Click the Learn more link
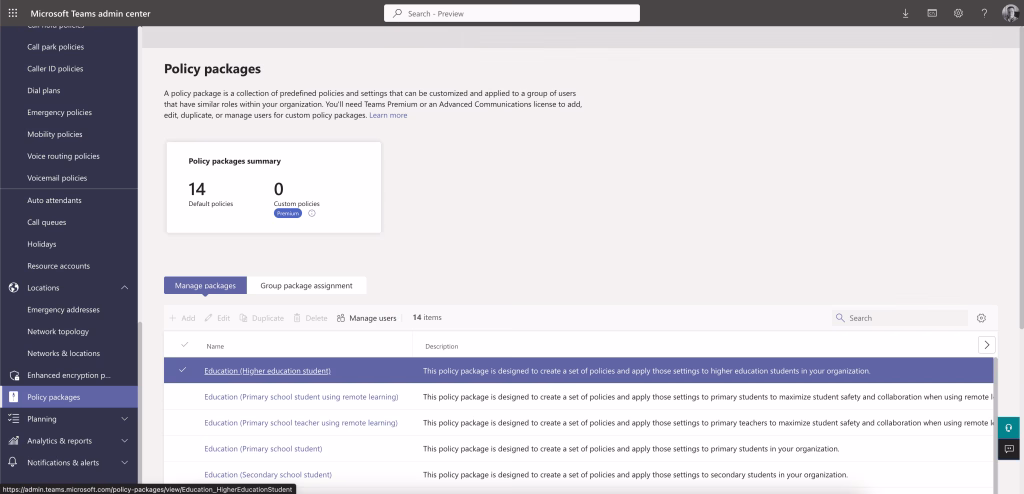 (x=388, y=115)
